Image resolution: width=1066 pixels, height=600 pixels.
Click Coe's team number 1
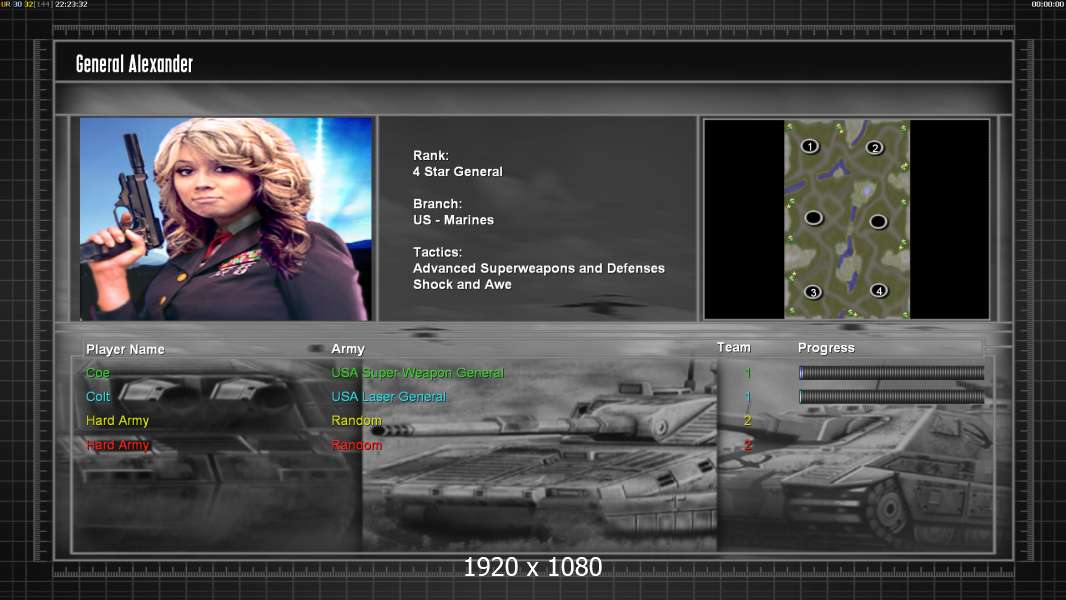click(x=748, y=373)
